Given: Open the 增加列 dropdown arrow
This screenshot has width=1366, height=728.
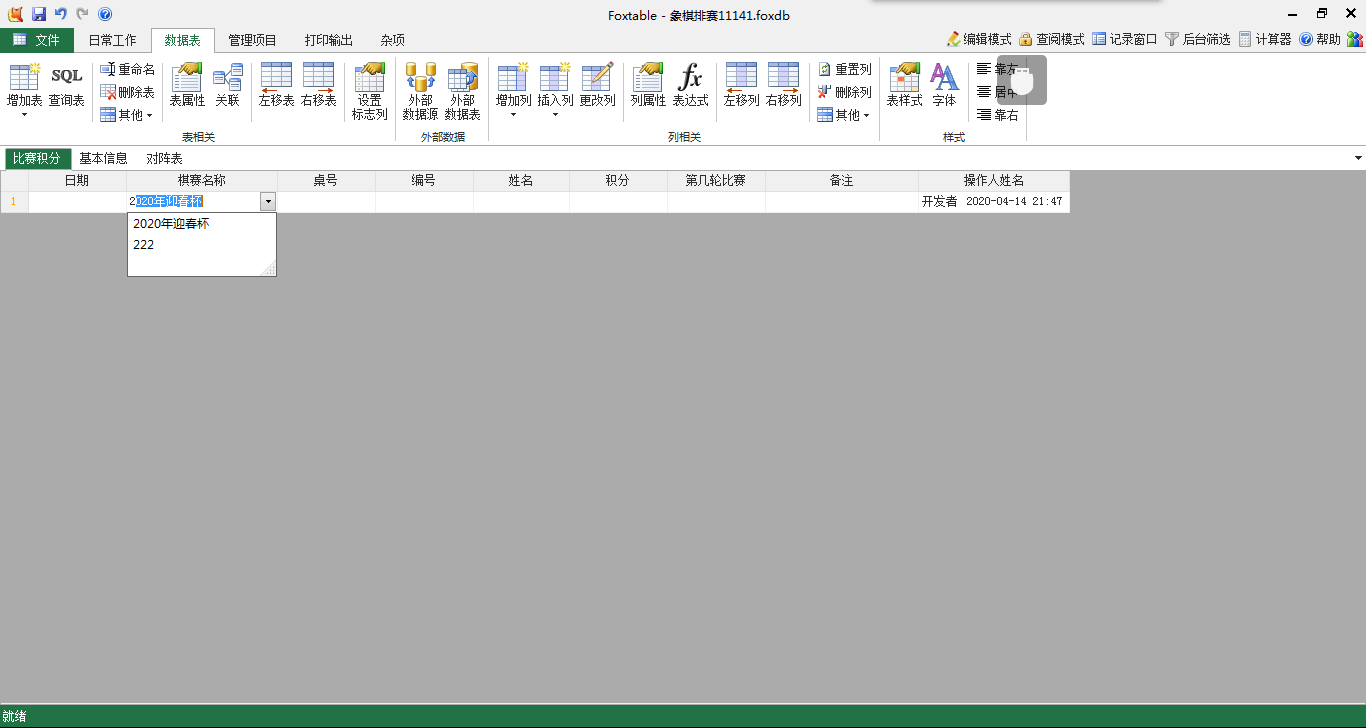Looking at the screenshot, I should pyautogui.click(x=513, y=115).
